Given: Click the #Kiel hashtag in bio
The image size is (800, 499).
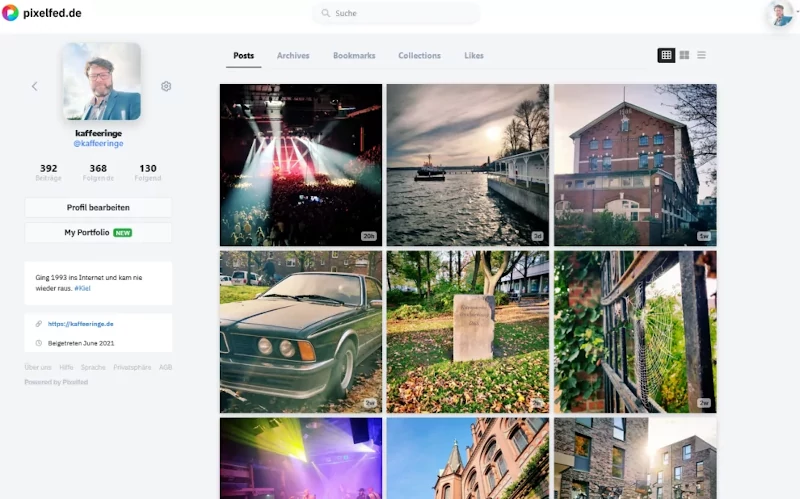Looking at the screenshot, I should point(82,288).
